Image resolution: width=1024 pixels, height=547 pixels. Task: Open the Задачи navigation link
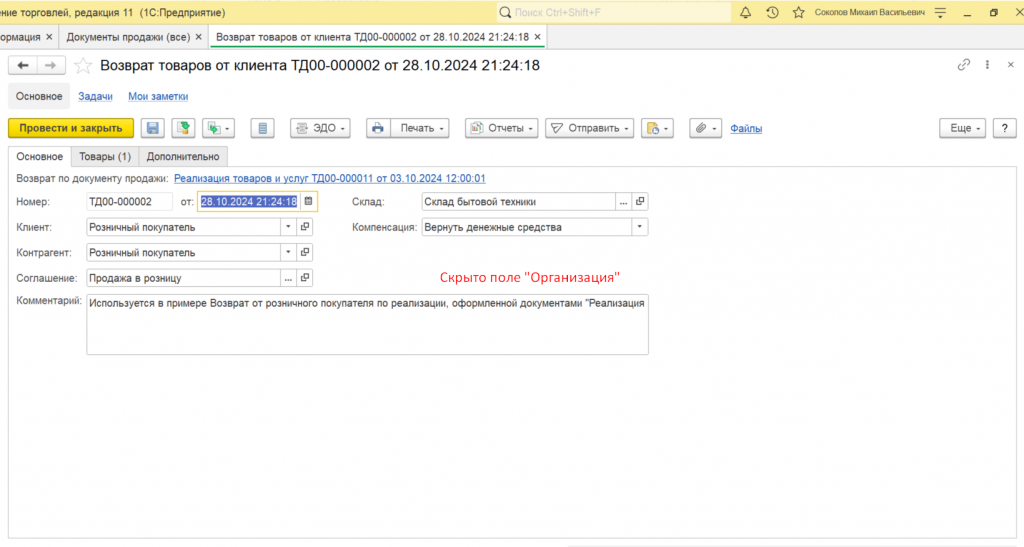(x=95, y=96)
